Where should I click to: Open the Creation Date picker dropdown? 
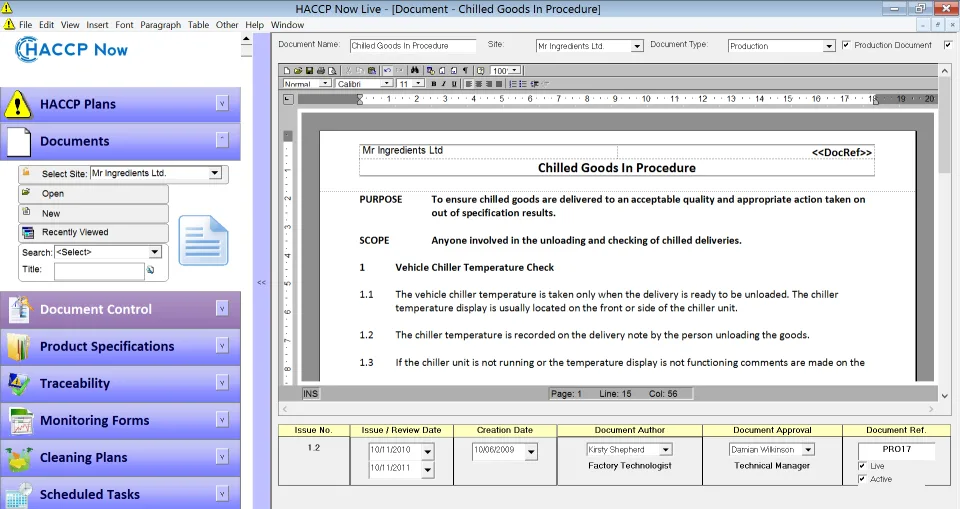pyautogui.click(x=531, y=452)
